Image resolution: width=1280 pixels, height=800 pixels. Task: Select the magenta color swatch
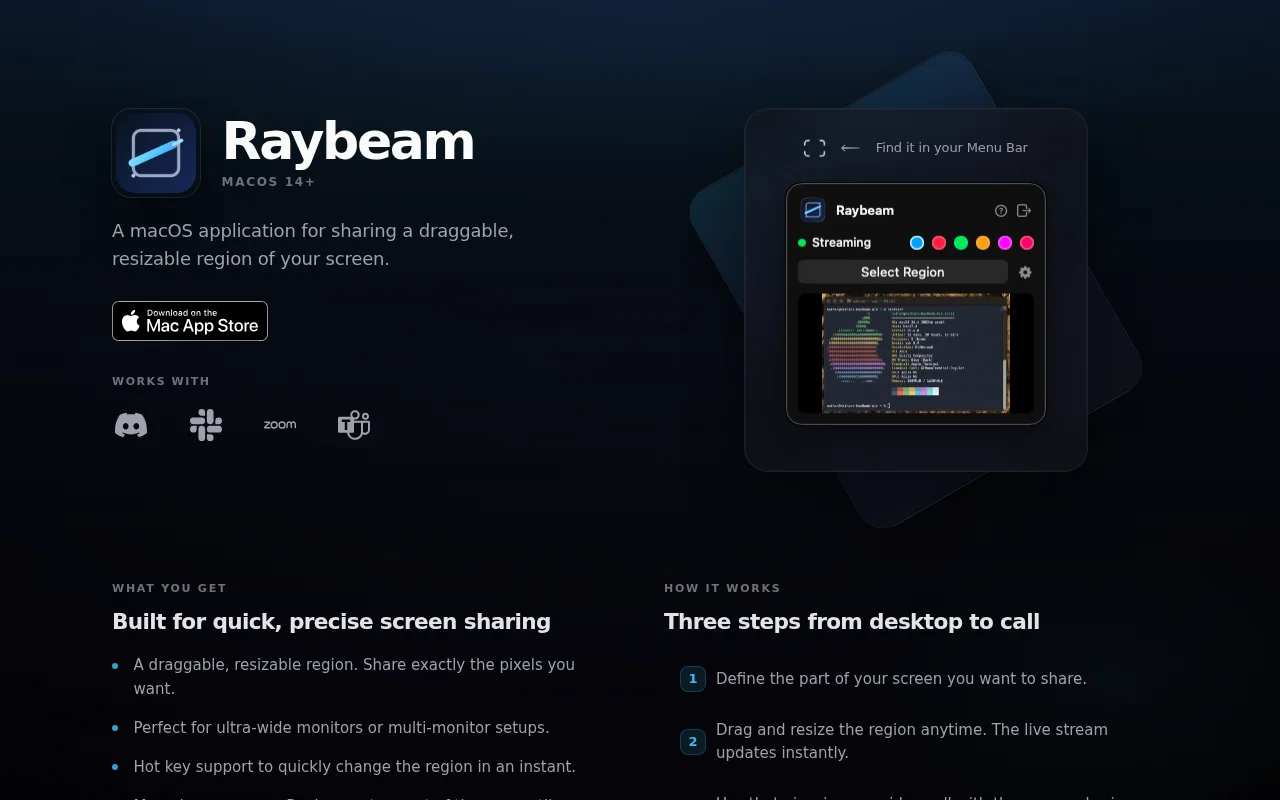(1005, 243)
